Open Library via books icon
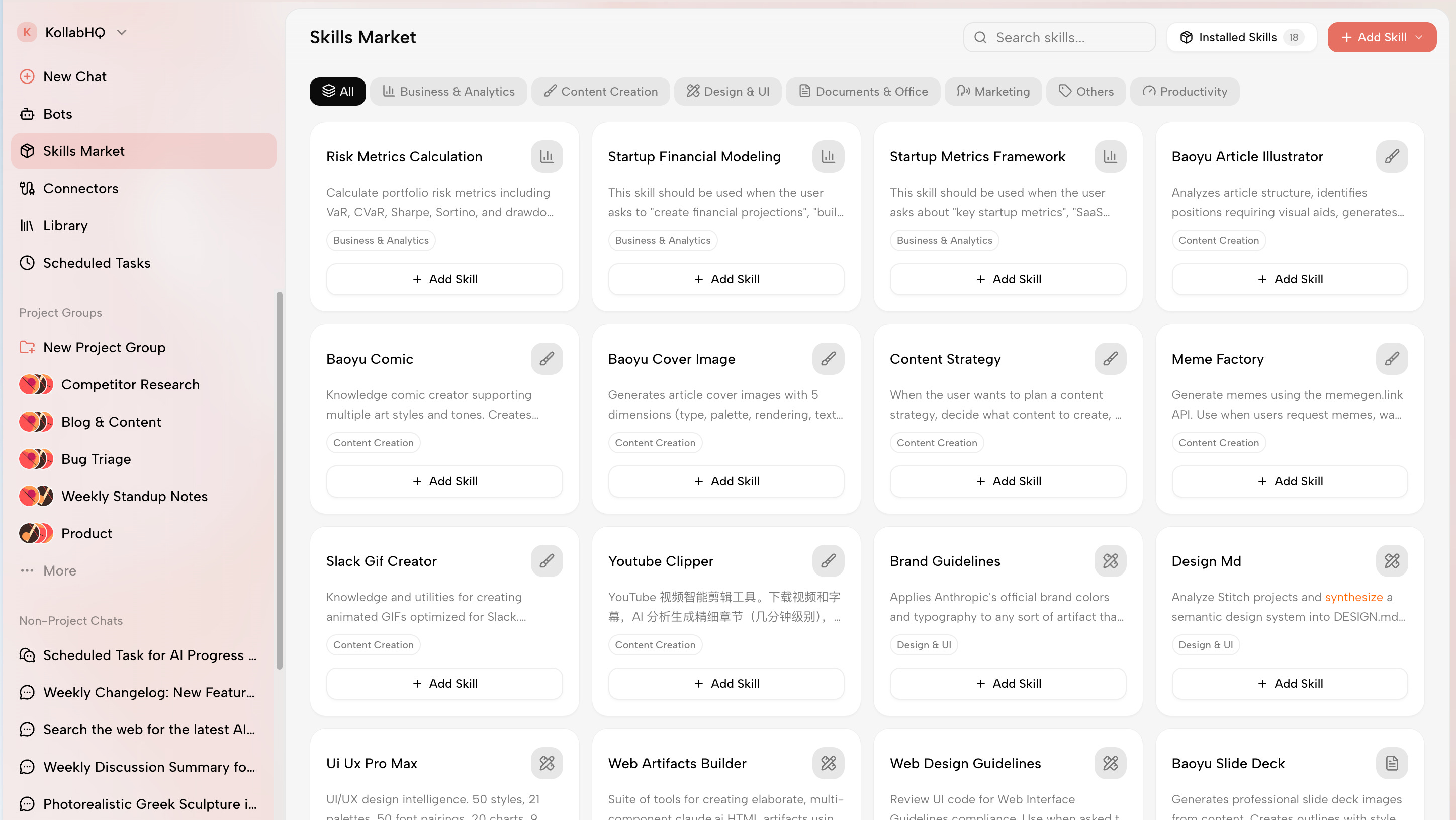 point(27,226)
